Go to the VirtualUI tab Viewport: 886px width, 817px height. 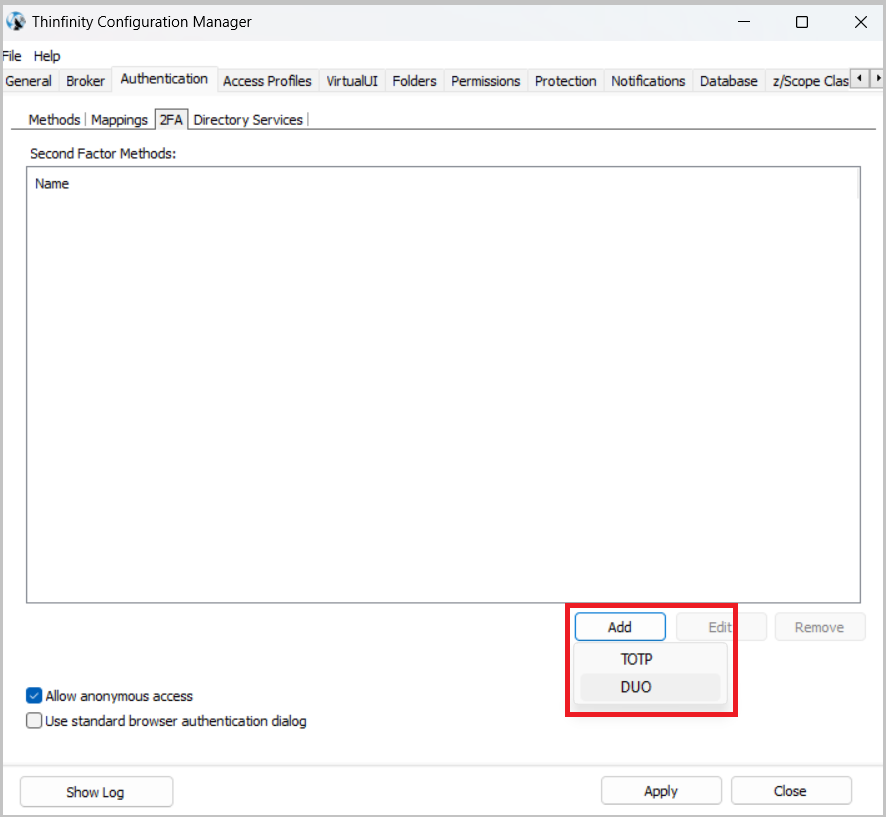pyautogui.click(x=352, y=81)
